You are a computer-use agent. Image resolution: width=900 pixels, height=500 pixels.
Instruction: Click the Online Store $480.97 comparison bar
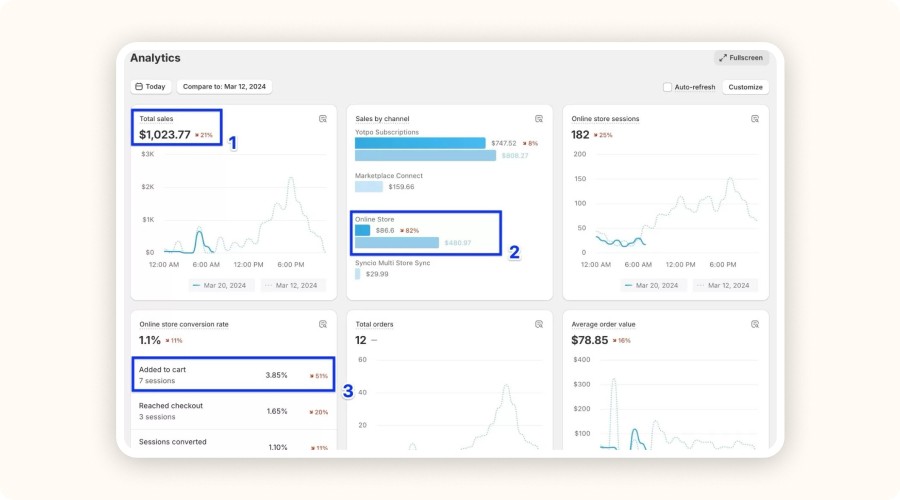coord(397,243)
